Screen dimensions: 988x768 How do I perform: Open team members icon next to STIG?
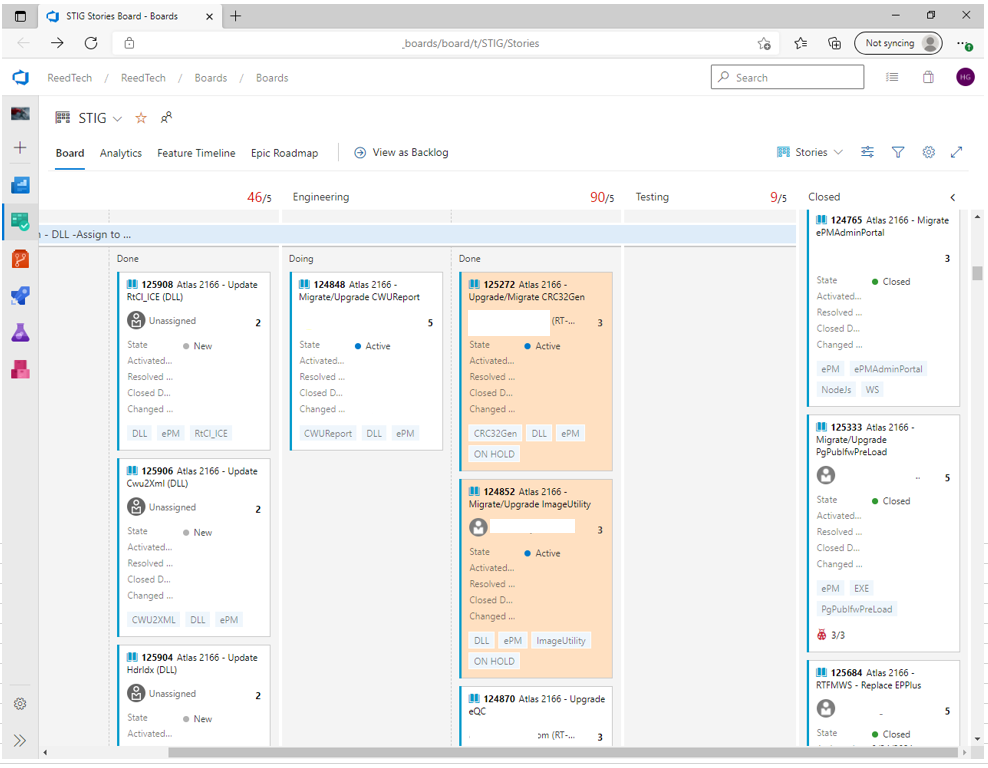(166, 117)
